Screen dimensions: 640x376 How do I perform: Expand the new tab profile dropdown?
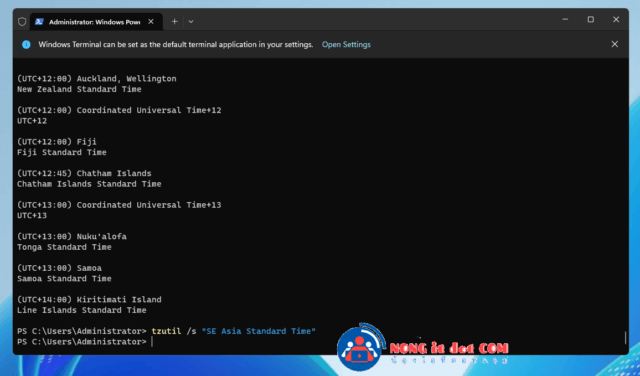click(x=191, y=22)
